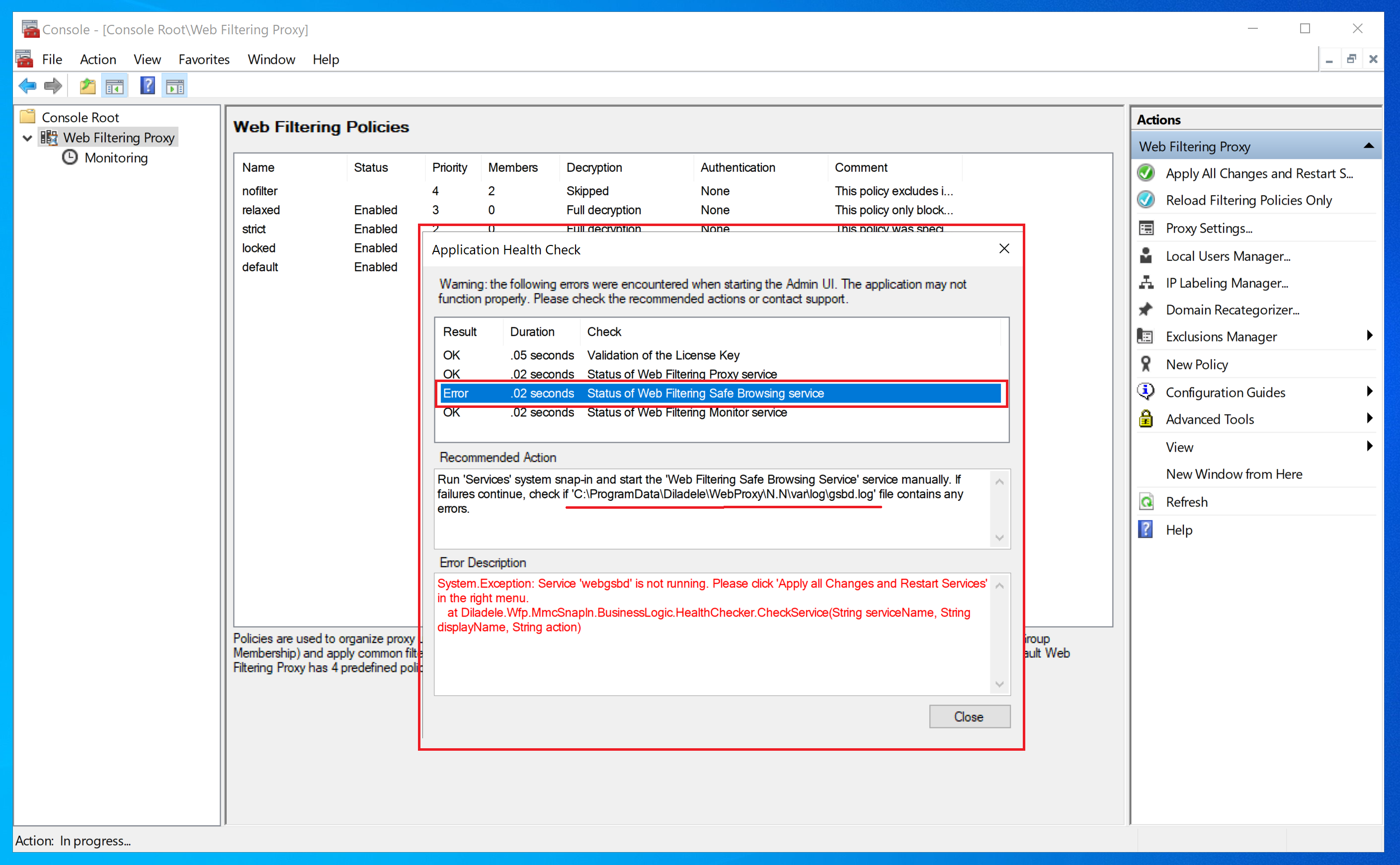This screenshot has height=865, width=1400.
Task: Click the MMC icon beside File menu
Action: click(x=24, y=58)
